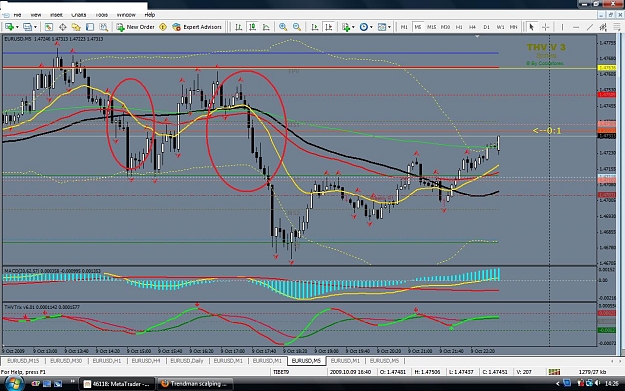Set timeframe to W1
This screenshot has height=391, width=625.
pyautogui.click(x=500, y=27)
